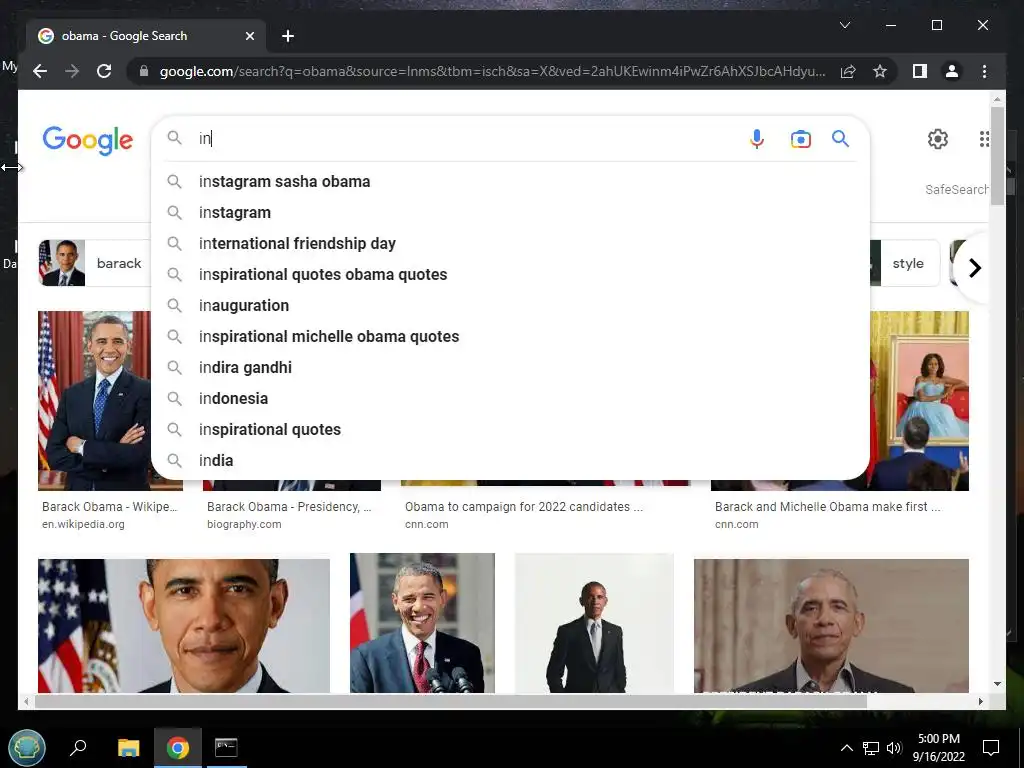Click the voice search microphone icon

pos(756,138)
